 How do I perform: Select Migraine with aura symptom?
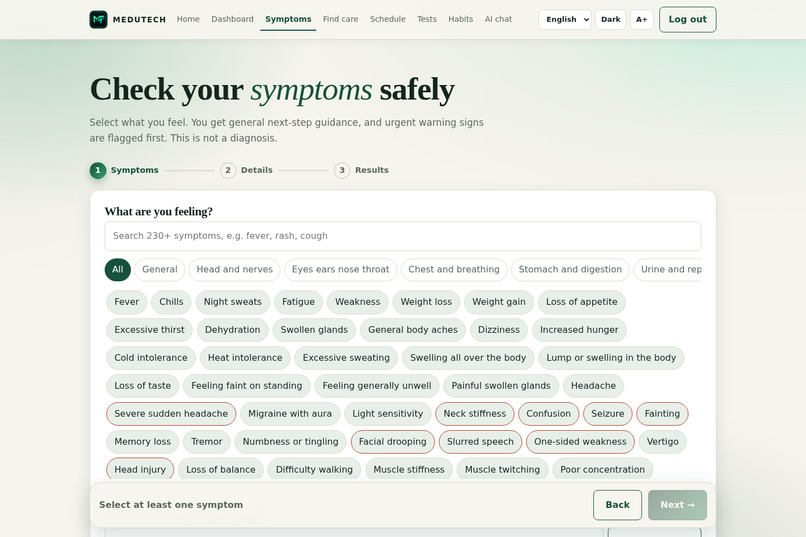[290, 414]
